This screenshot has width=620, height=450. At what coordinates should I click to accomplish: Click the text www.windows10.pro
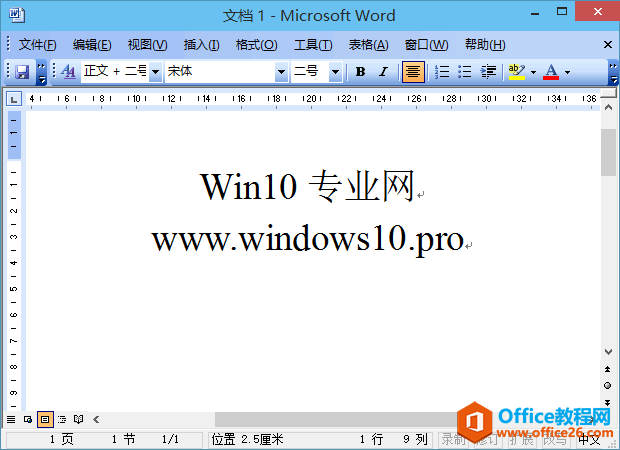point(308,239)
